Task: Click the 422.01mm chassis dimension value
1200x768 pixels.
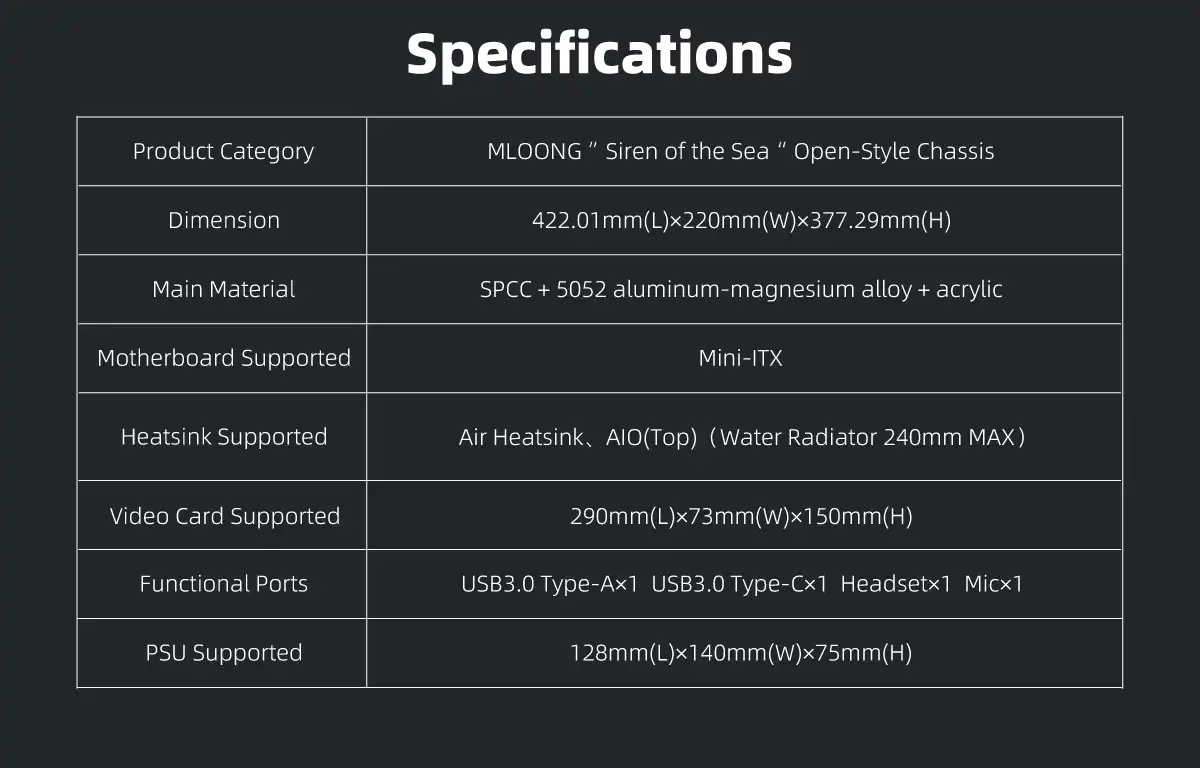Action: coord(740,220)
